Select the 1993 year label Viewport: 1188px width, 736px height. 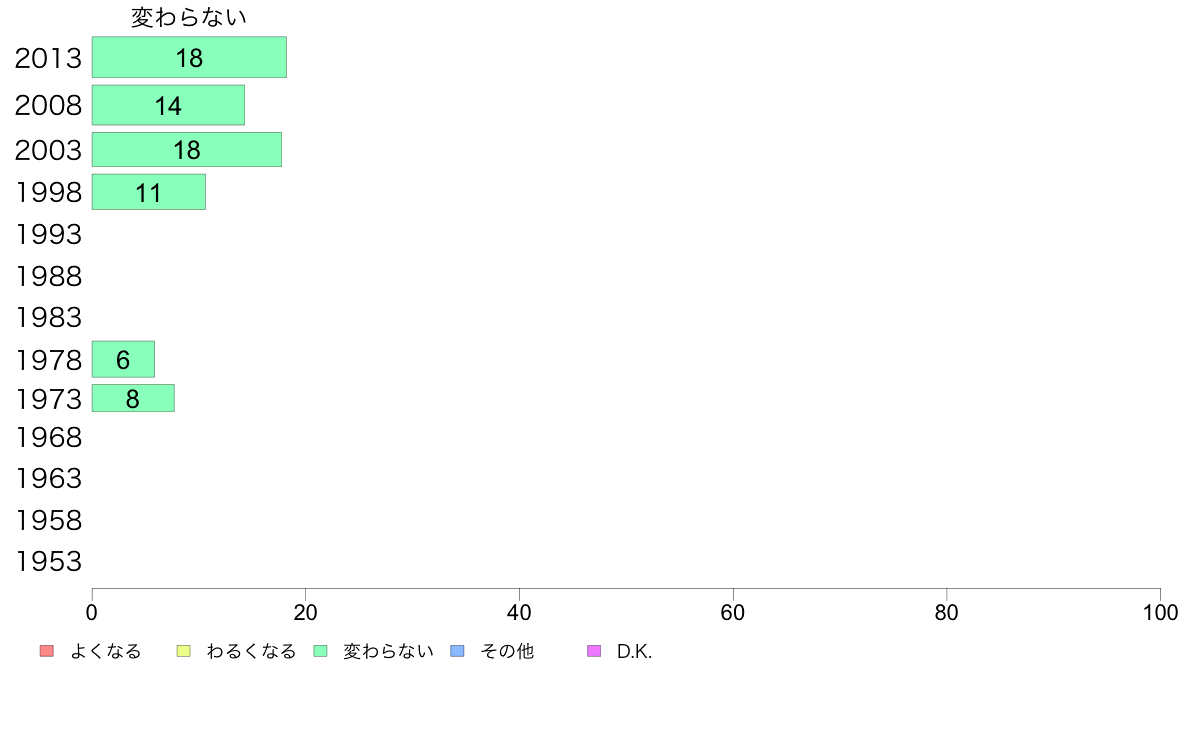48,234
